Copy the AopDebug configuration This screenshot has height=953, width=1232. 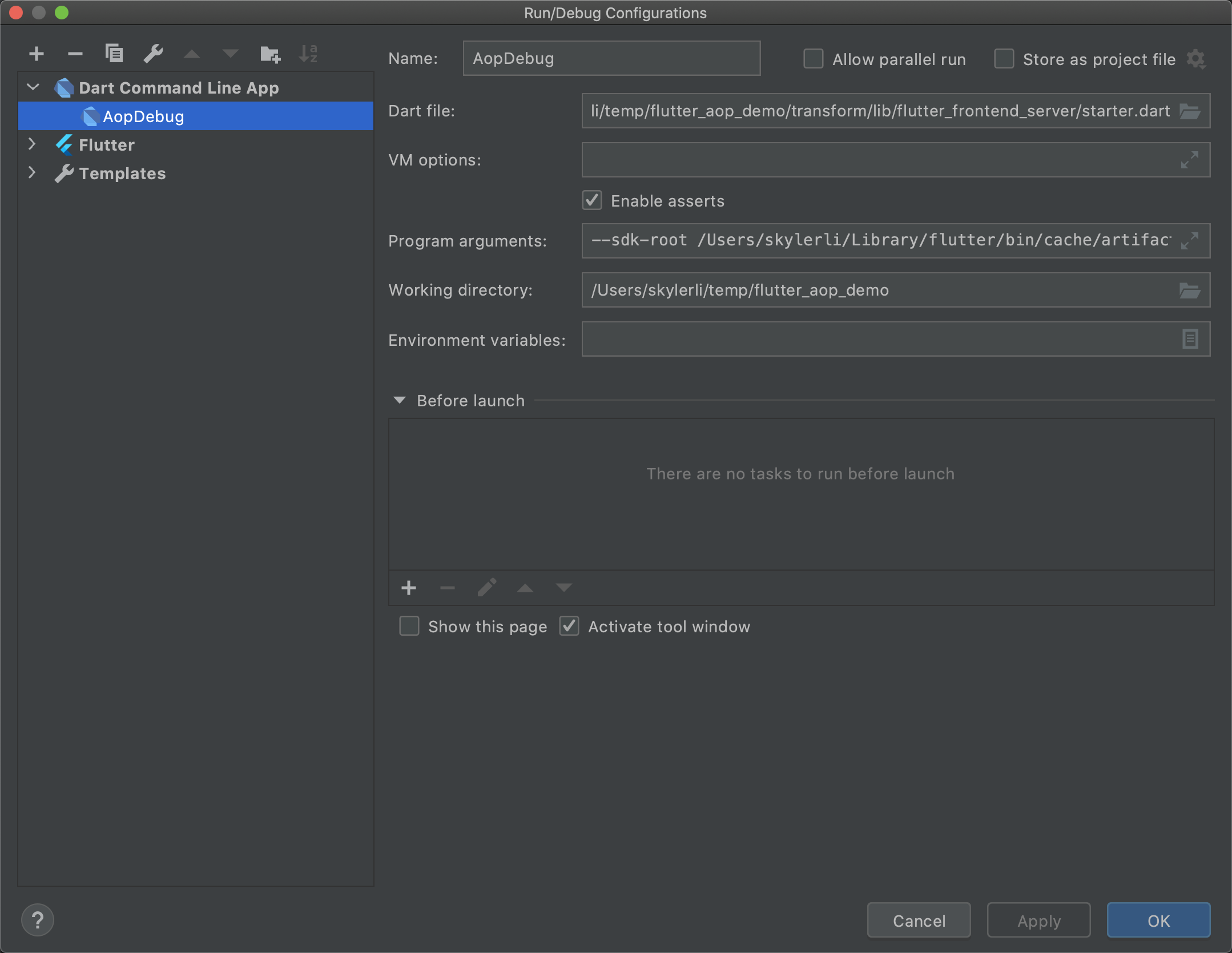(114, 53)
